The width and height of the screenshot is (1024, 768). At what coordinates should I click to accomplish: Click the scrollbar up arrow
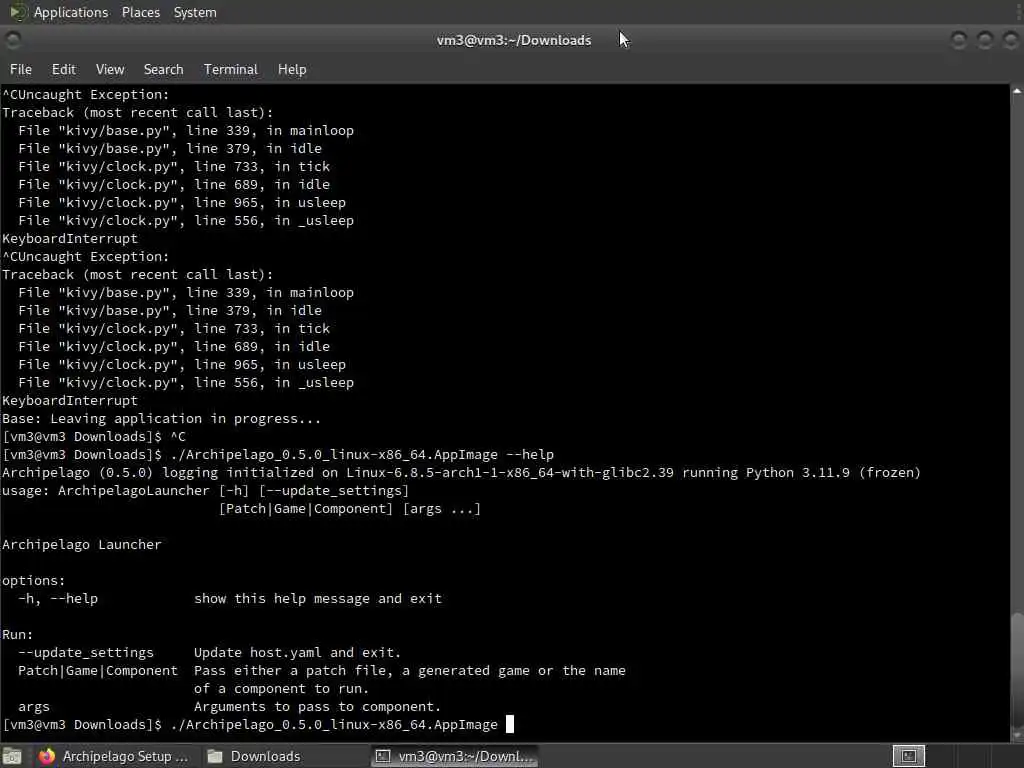(x=1017, y=91)
